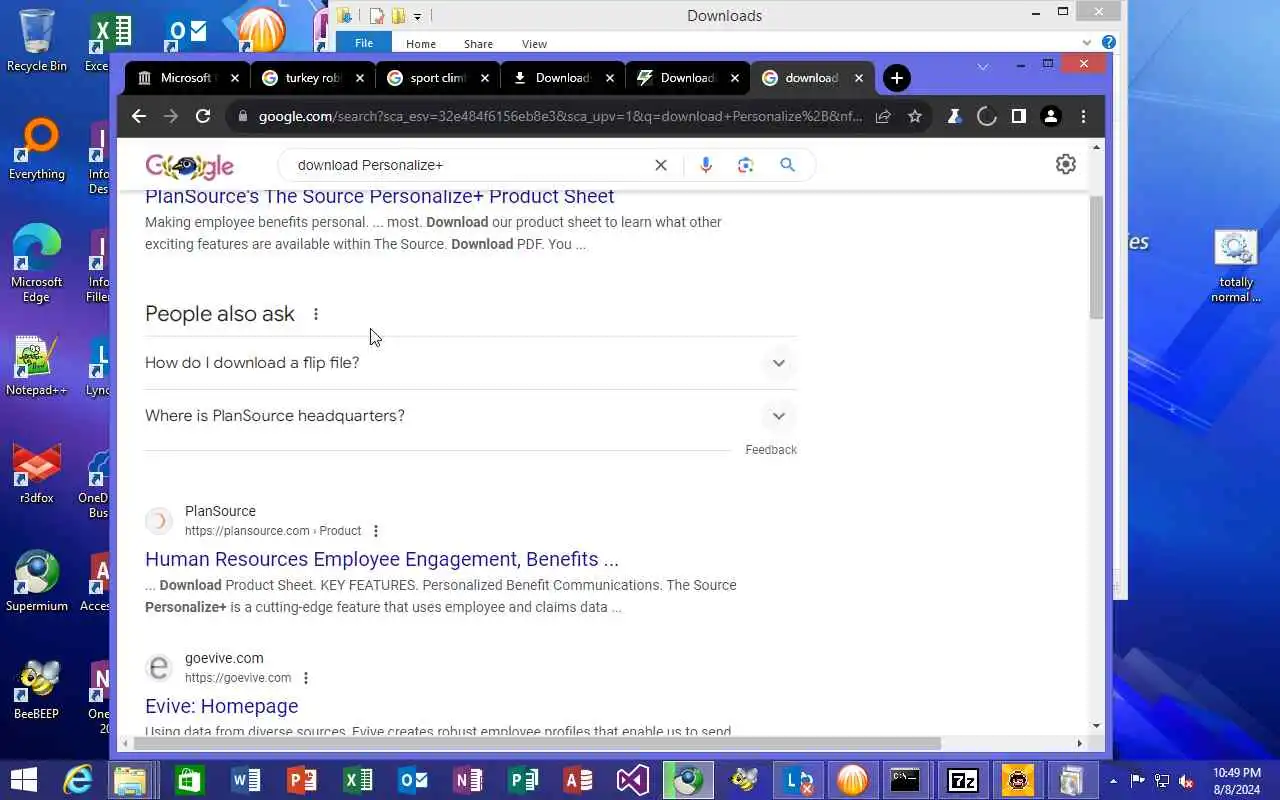This screenshot has height=800, width=1280.
Task: Reload the current Google page
Action: 203,116
